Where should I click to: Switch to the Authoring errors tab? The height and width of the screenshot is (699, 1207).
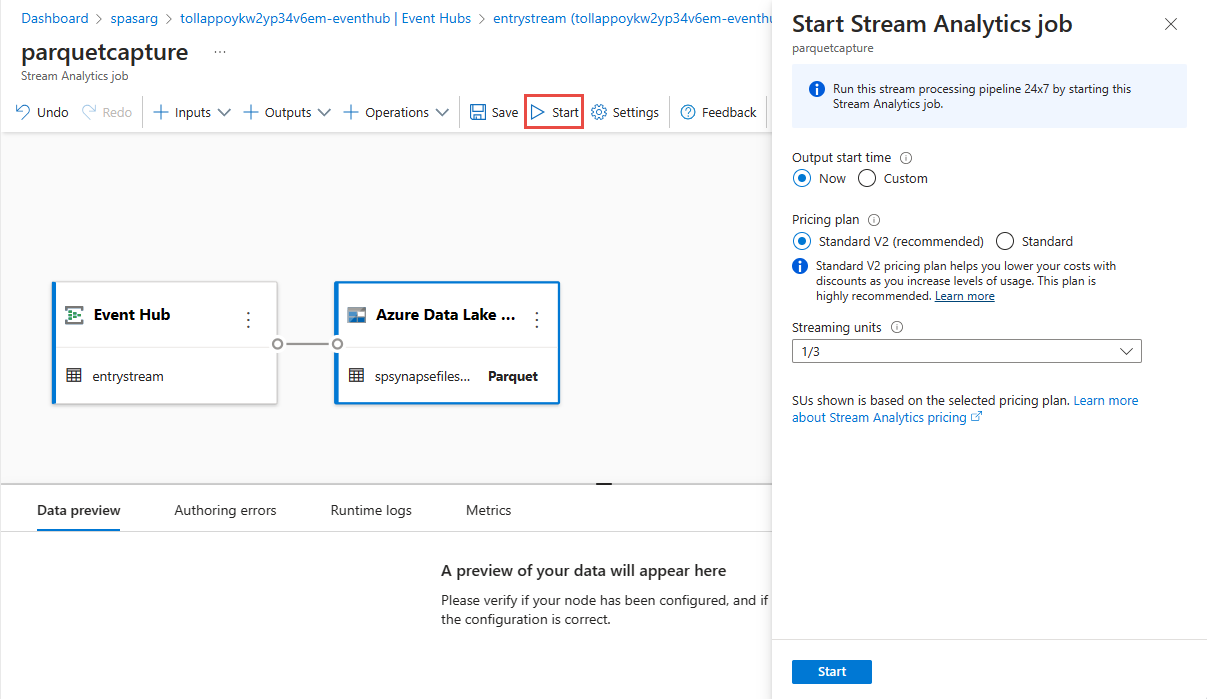tap(225, 510)
